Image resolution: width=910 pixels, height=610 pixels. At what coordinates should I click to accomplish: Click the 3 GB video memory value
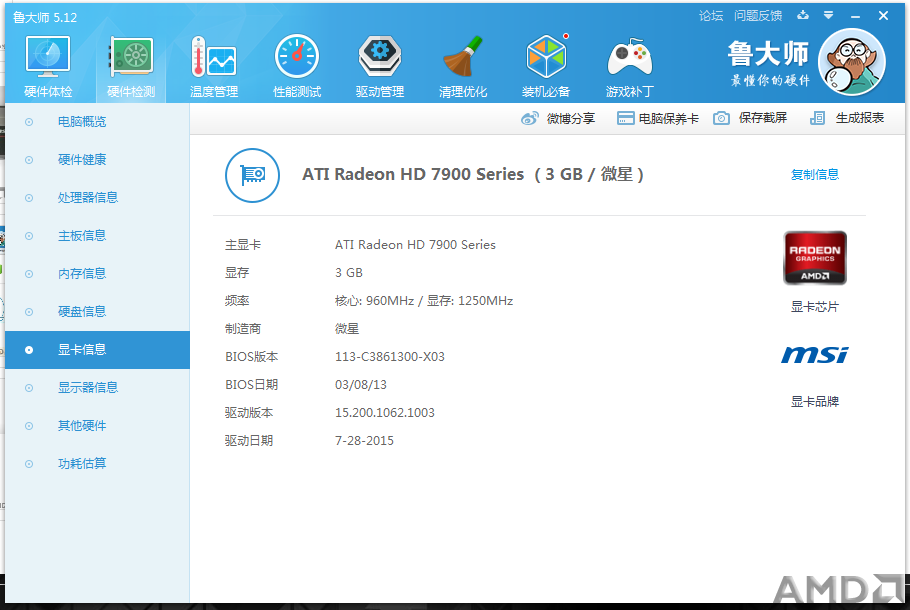(349, 273)
